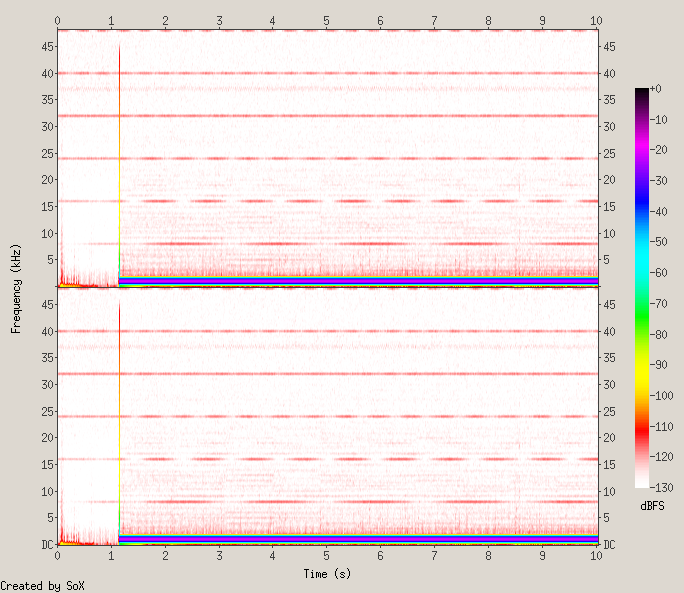Click the "-40" legend value

[659, 212]
